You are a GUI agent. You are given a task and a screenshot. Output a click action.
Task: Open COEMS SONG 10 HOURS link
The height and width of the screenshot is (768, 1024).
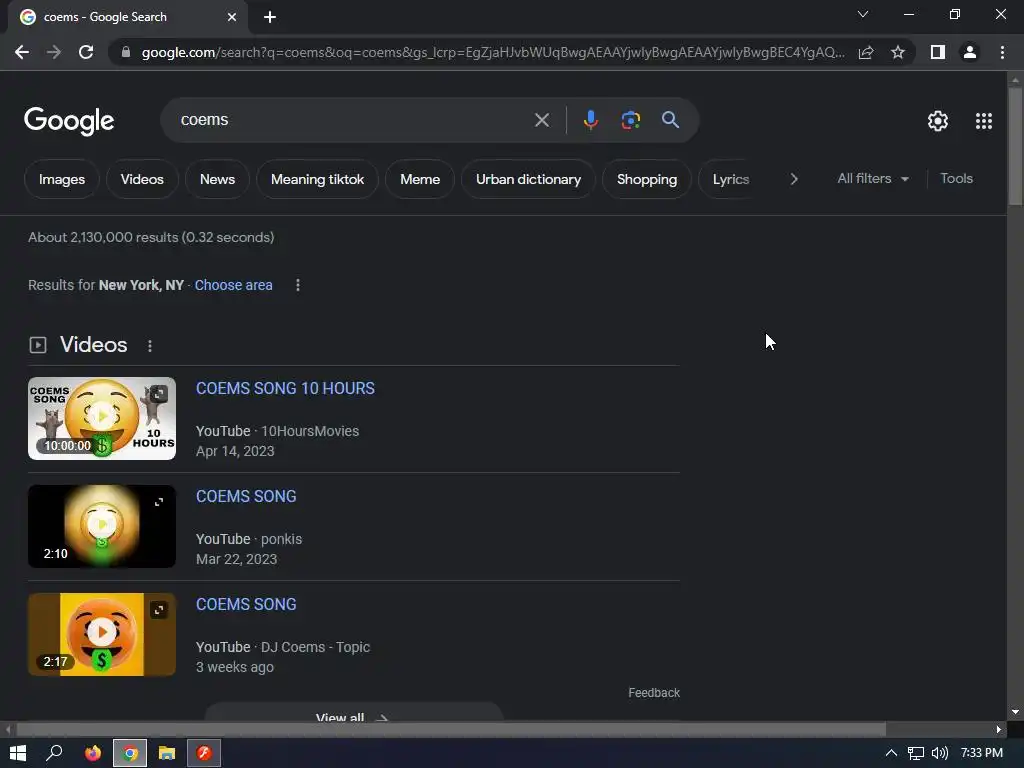tap(285, 389)
